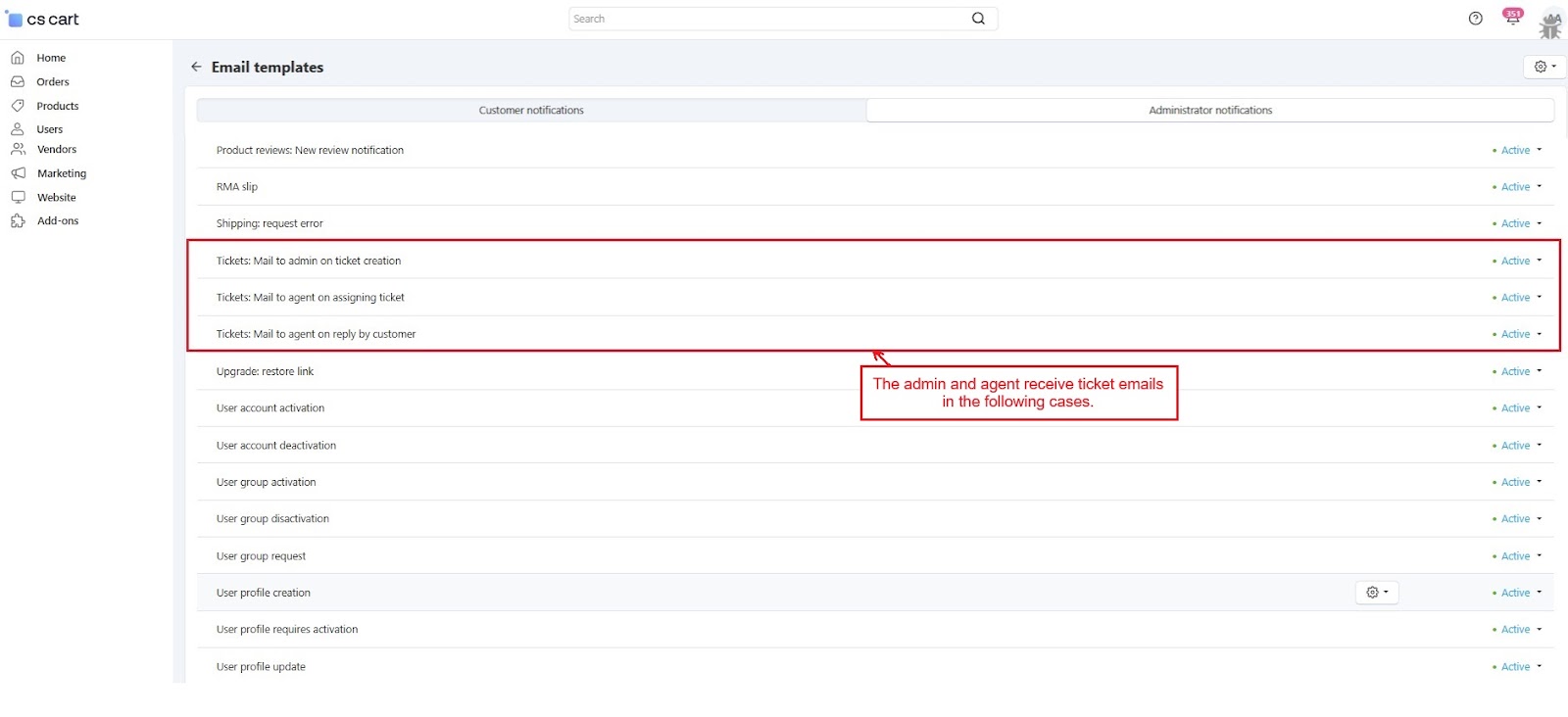The width and height of the screenshot is (1568, 717).
Task: Open the page settings gear dropdown
Action: click(1543, 67)
